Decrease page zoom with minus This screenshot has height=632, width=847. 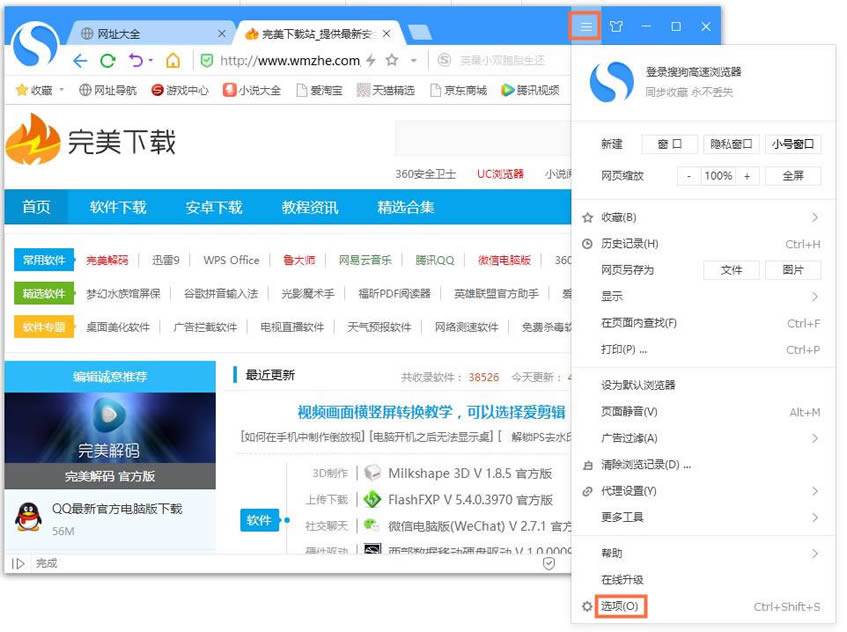click(x=689, y=176)
